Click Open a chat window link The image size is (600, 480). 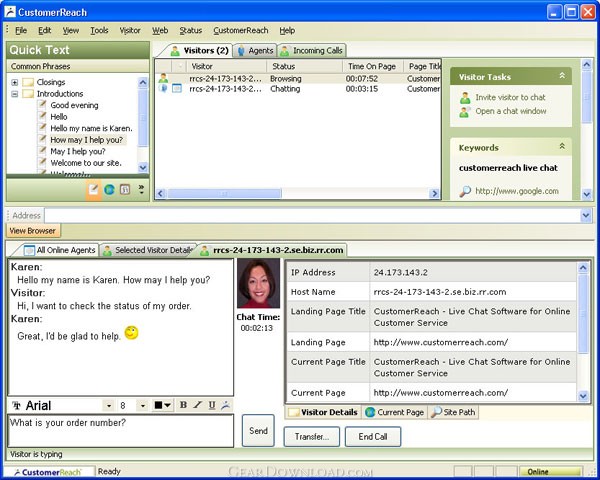pos(511,111)
